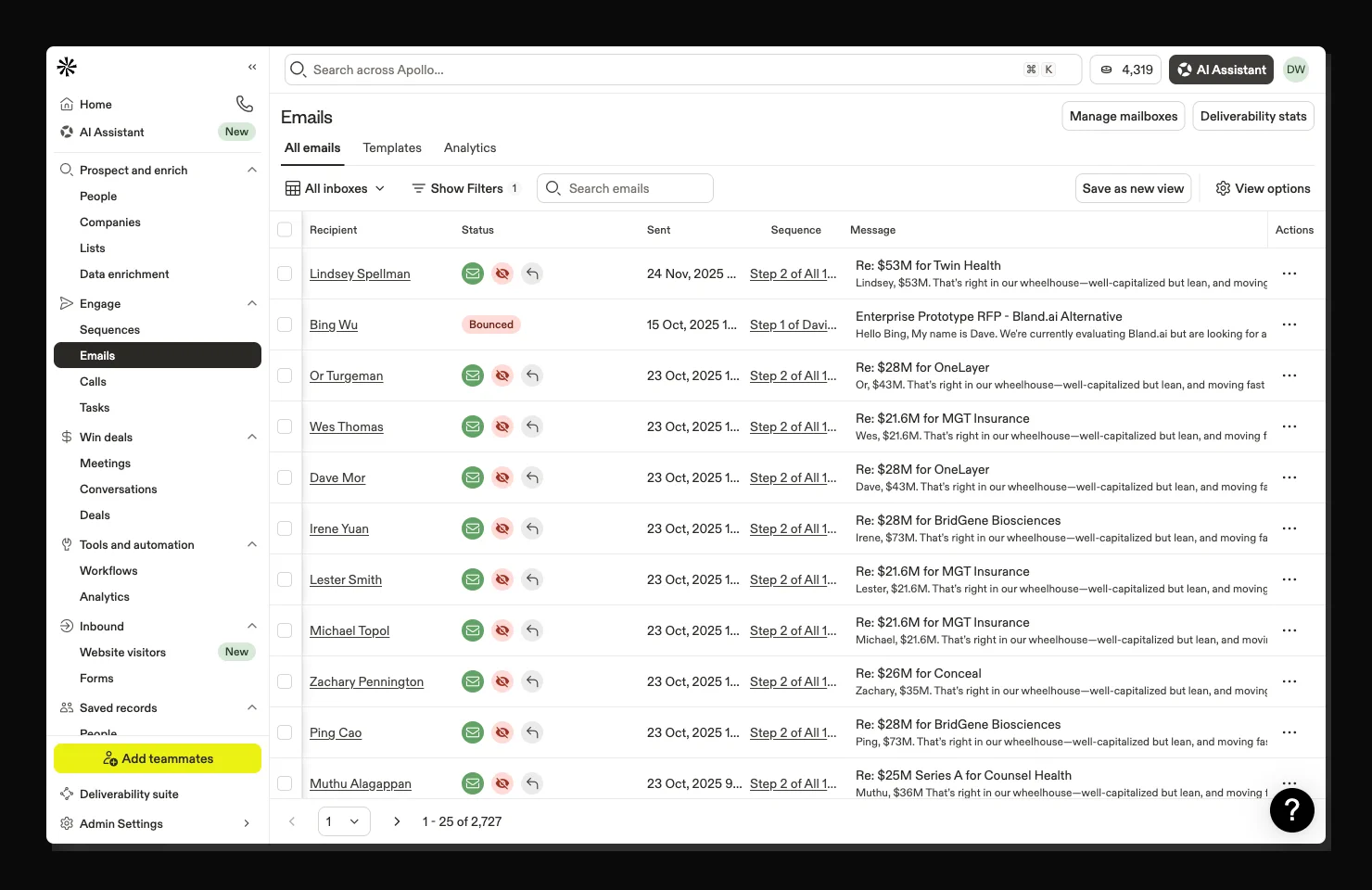Screen dimensions: 1372x890
Task: Click the reply icon for Lester Smith
Action: (x=532, y=579)
